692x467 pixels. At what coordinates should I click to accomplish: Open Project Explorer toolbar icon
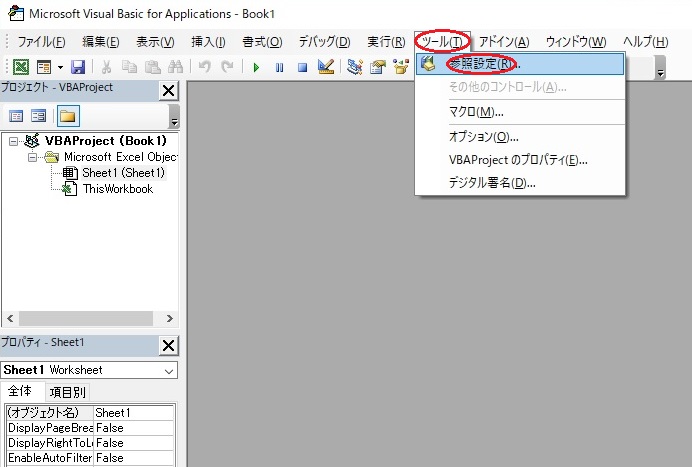[354, 67]
